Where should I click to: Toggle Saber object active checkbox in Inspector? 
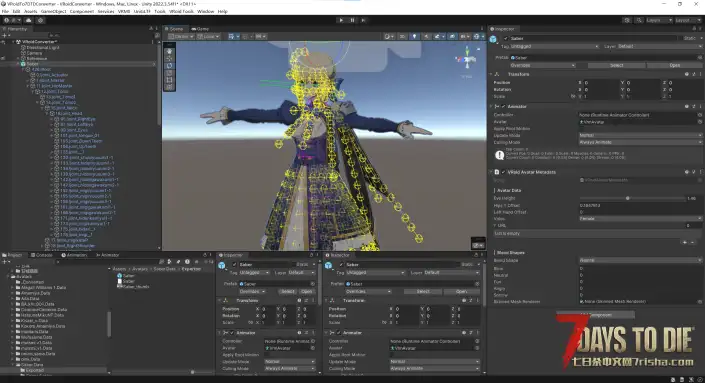pos(506,39)
